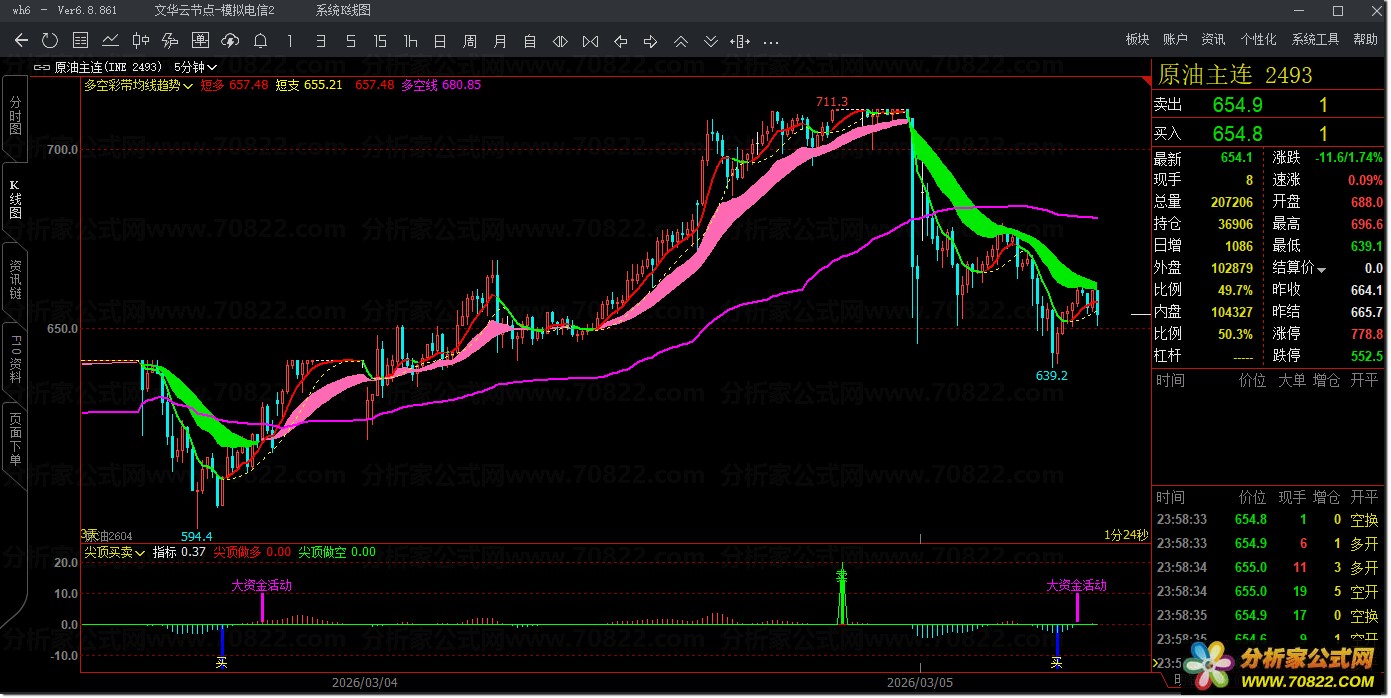Click the expand chart bow-tie icon

coord(590,41)
